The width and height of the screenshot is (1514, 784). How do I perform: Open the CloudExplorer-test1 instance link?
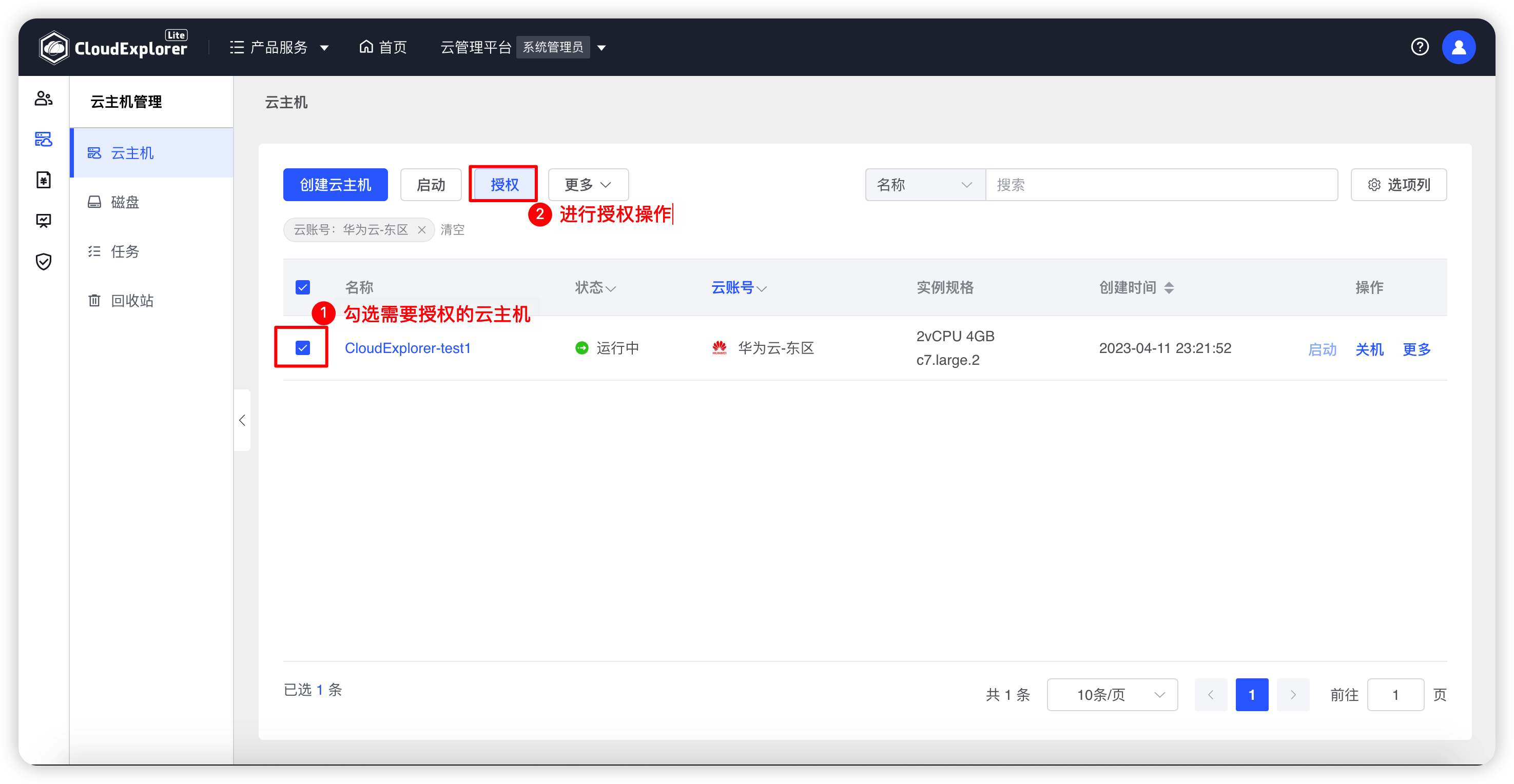407,348
